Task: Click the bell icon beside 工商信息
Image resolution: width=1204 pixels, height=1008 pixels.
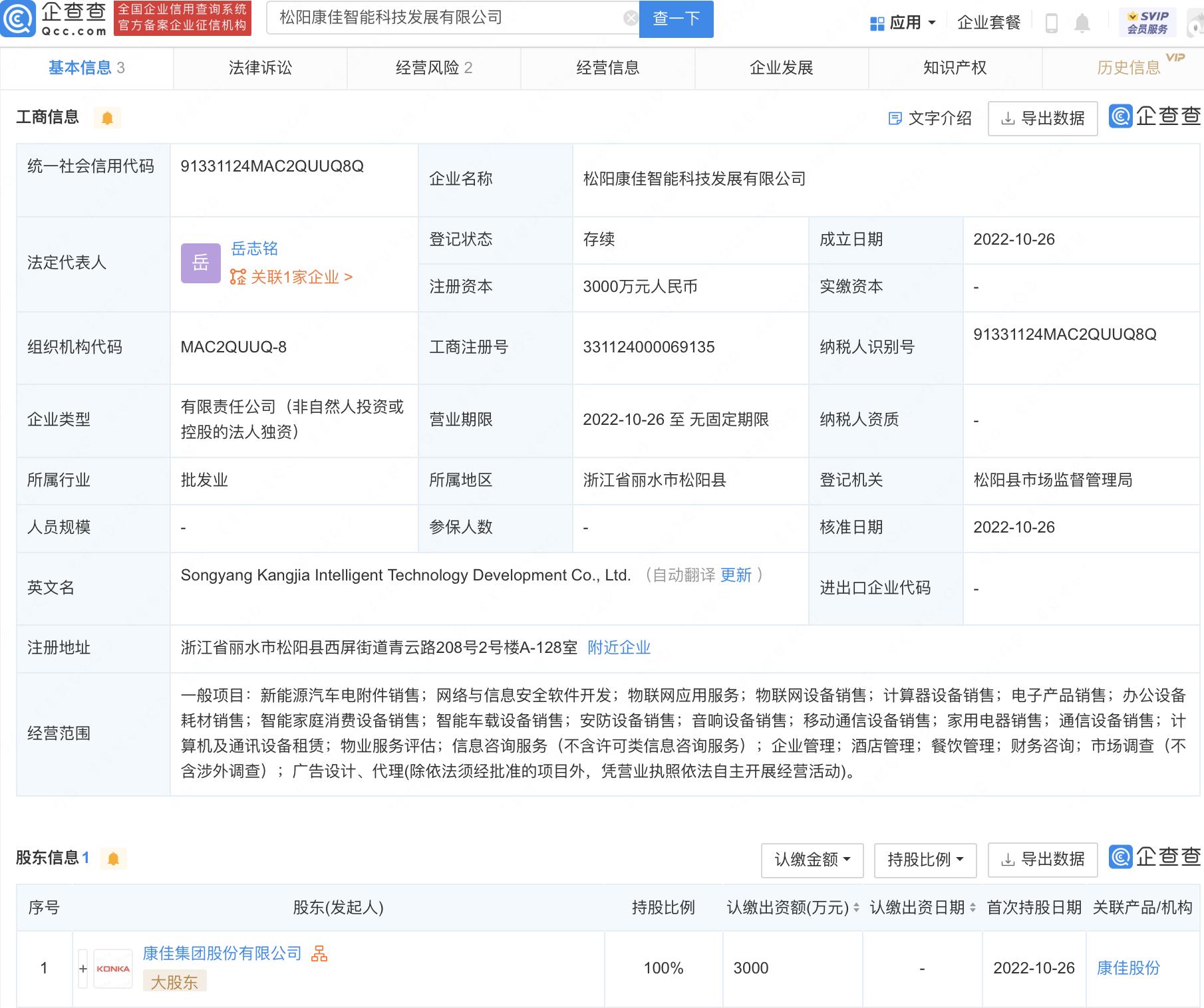Action: point(107,118)
